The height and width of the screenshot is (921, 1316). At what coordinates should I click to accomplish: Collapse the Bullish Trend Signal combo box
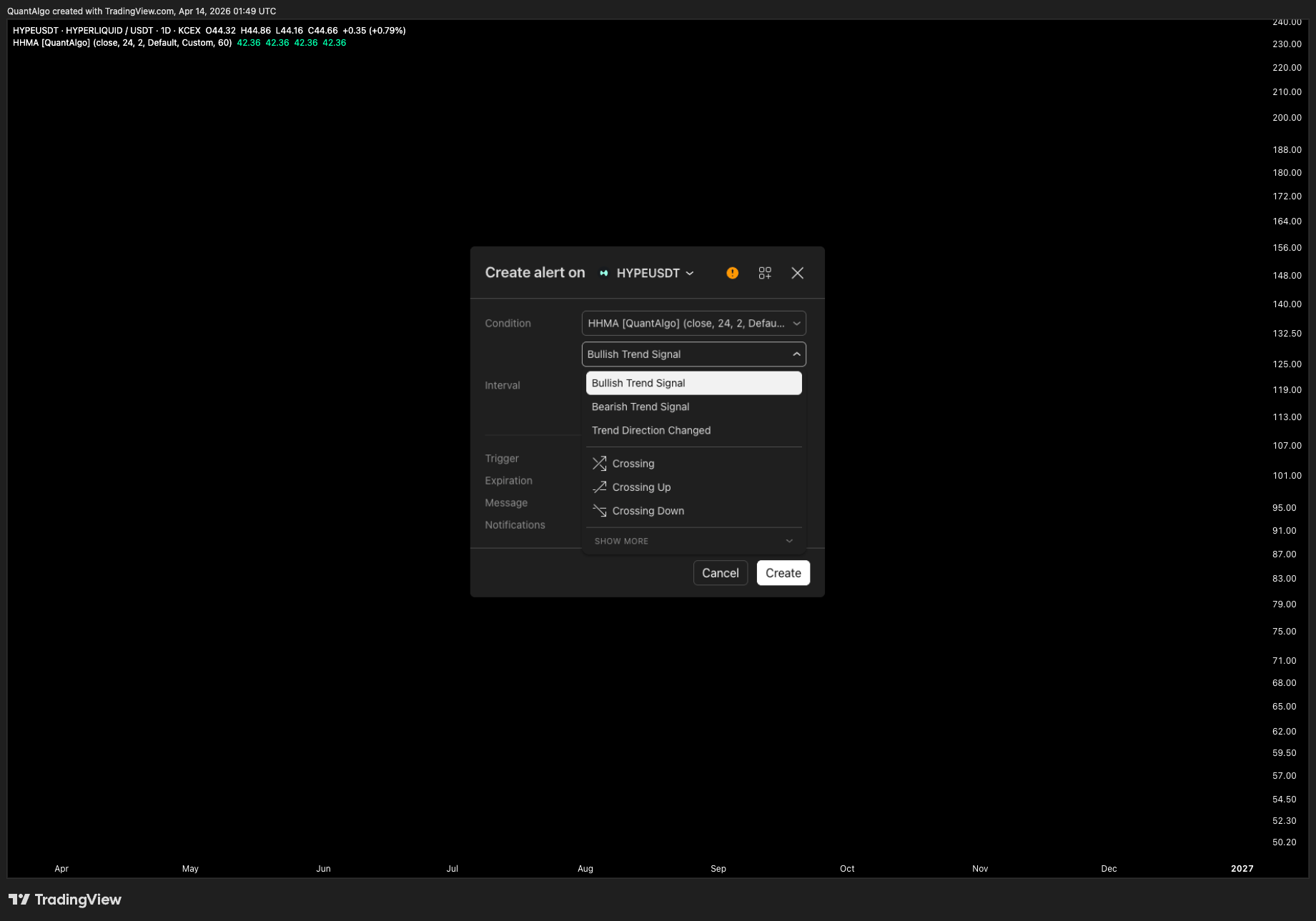[x=694, y=354]
